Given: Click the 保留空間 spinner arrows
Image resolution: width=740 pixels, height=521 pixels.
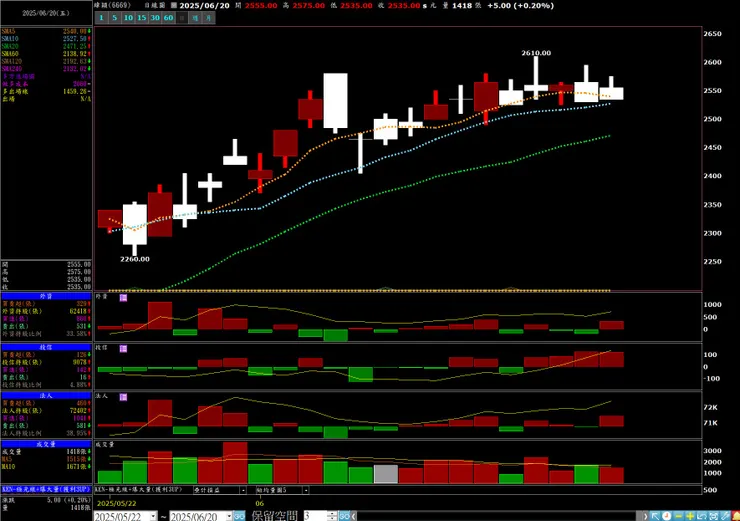Looking at the screenshot, I should tap(332, 516).
